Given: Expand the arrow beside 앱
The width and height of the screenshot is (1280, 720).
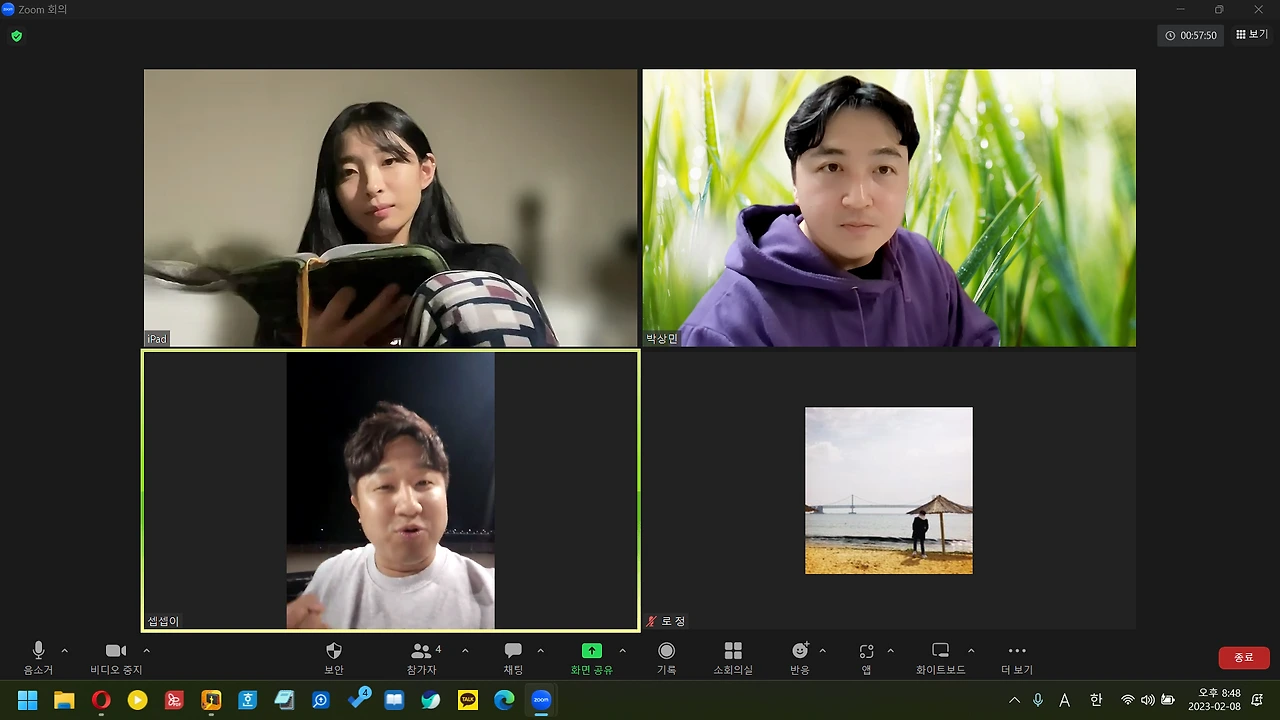Looking at the screenshot, I should coord(891,651).
